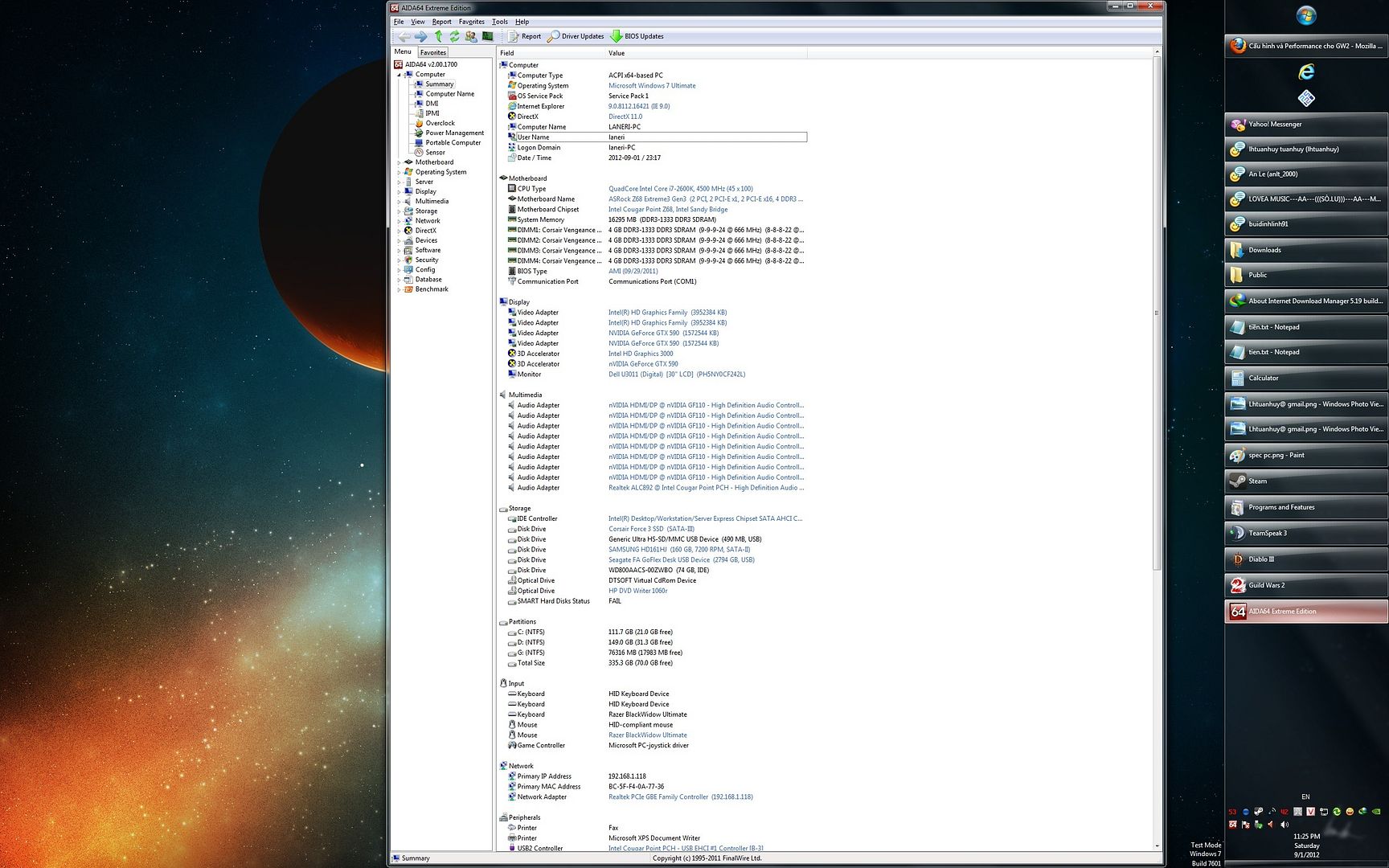Open BIOS Updates

[637, 36]
